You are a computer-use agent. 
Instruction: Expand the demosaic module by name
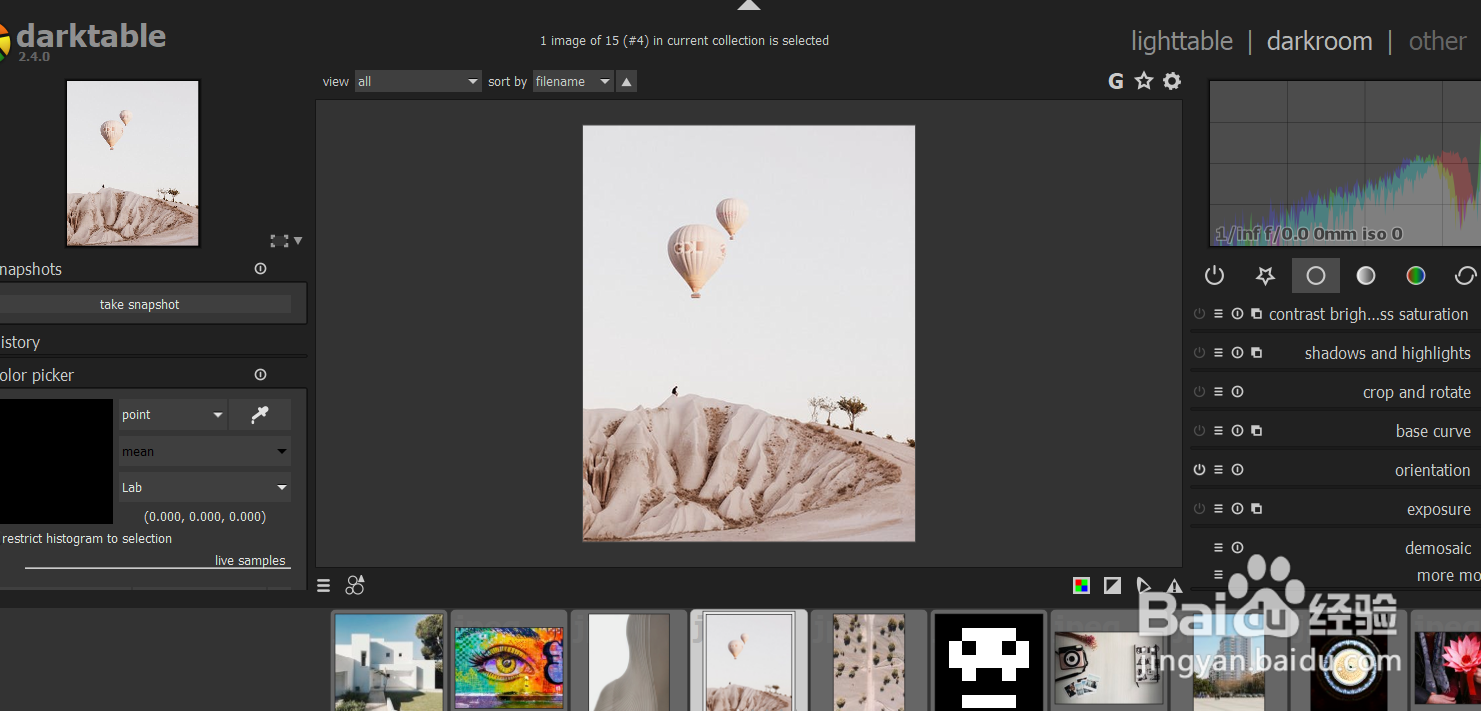coord(1438,548)
